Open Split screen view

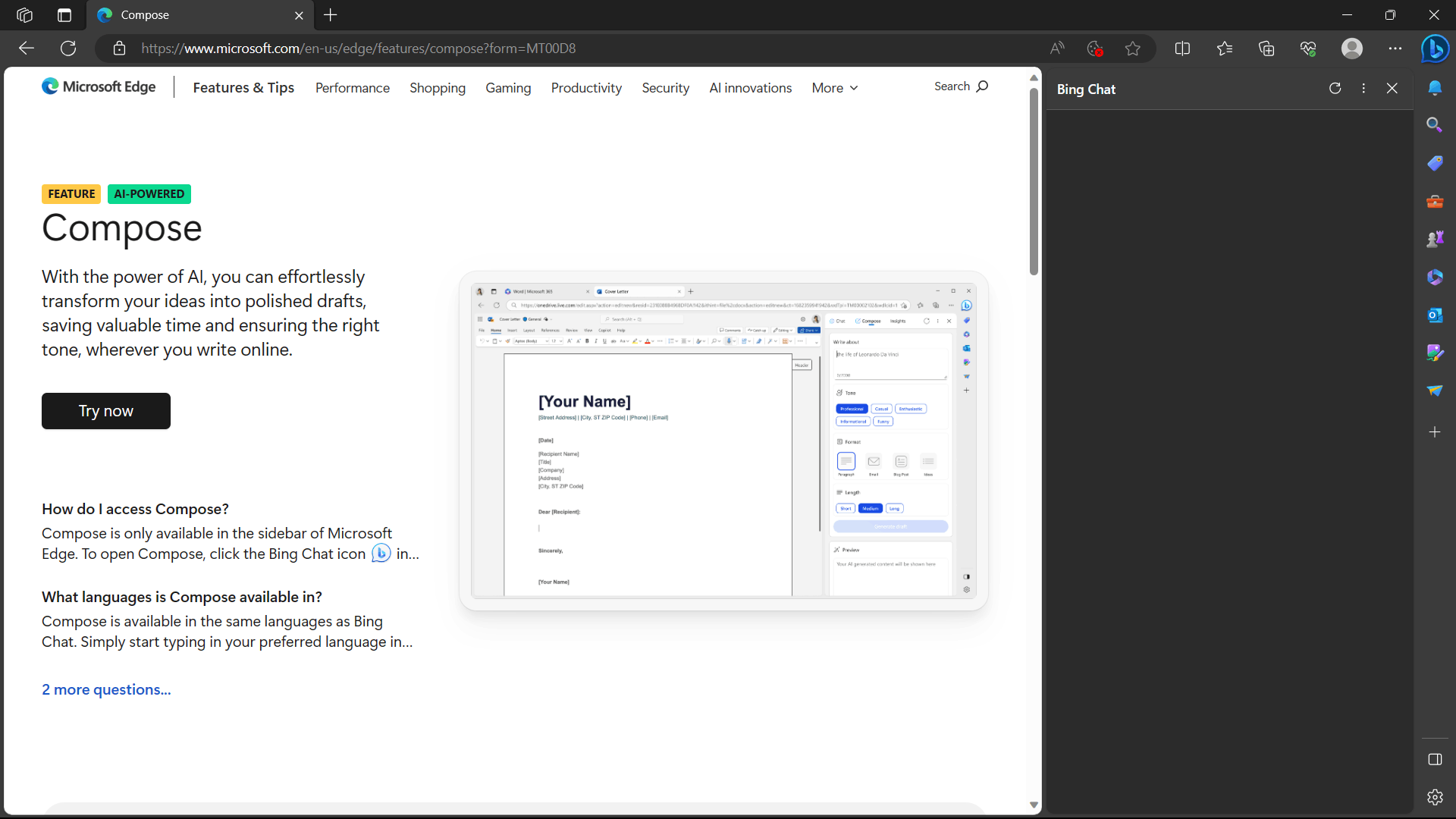click(x=1182, y=49)
